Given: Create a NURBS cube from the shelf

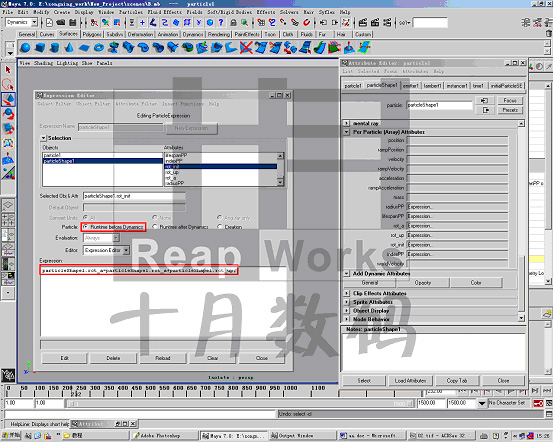Looking at the screenshot, I should pyautogui.click(x=40, y=47).
